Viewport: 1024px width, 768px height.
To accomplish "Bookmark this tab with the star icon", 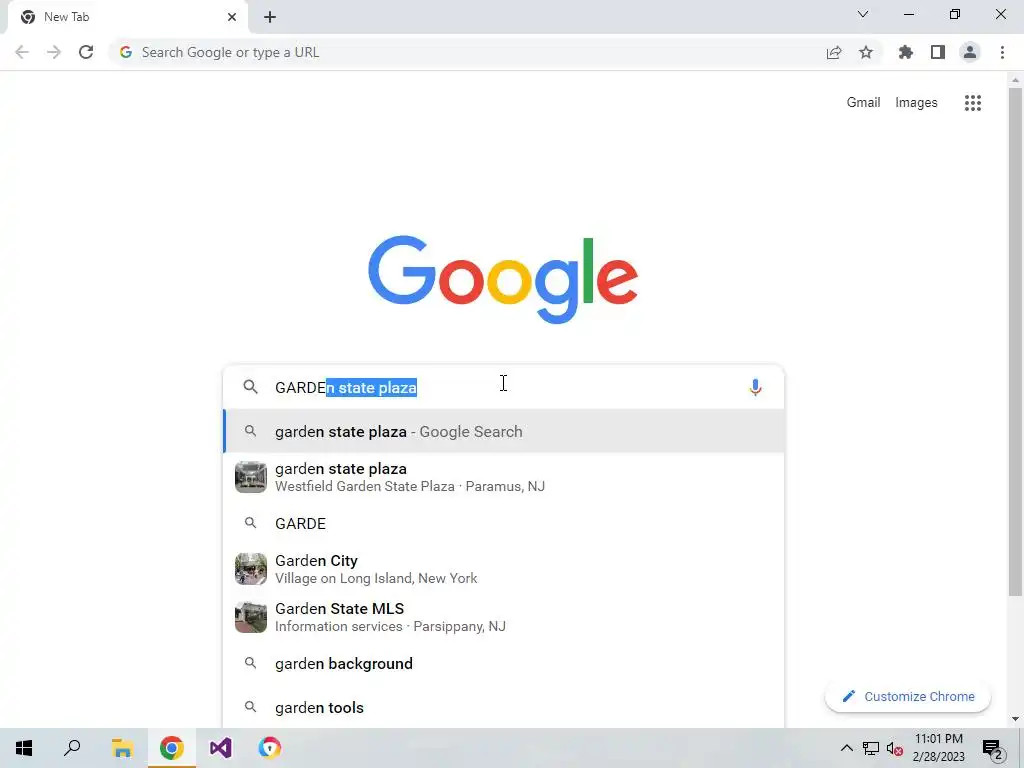I will pos(865,52).
